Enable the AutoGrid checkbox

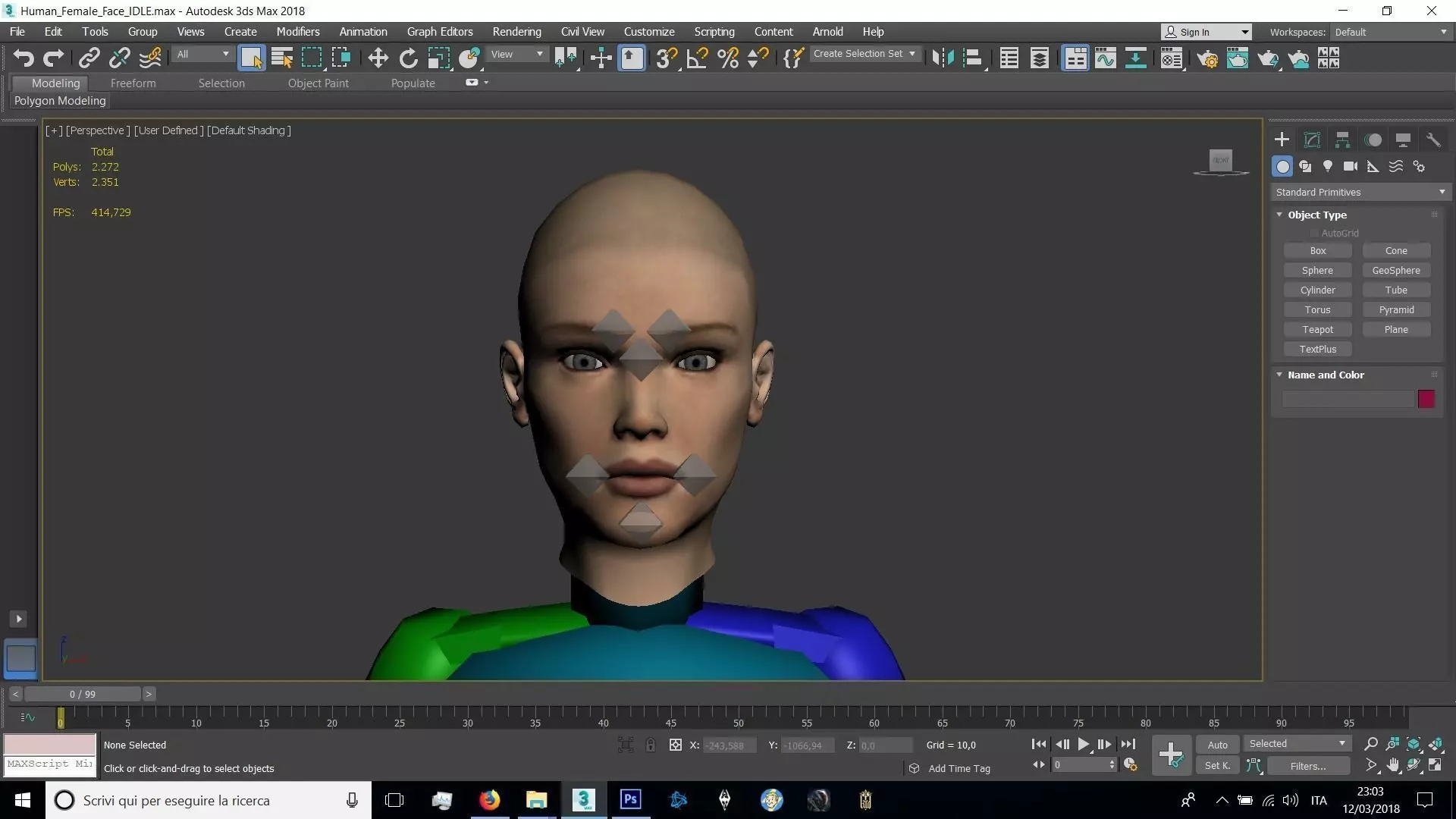pos(1314,234)
